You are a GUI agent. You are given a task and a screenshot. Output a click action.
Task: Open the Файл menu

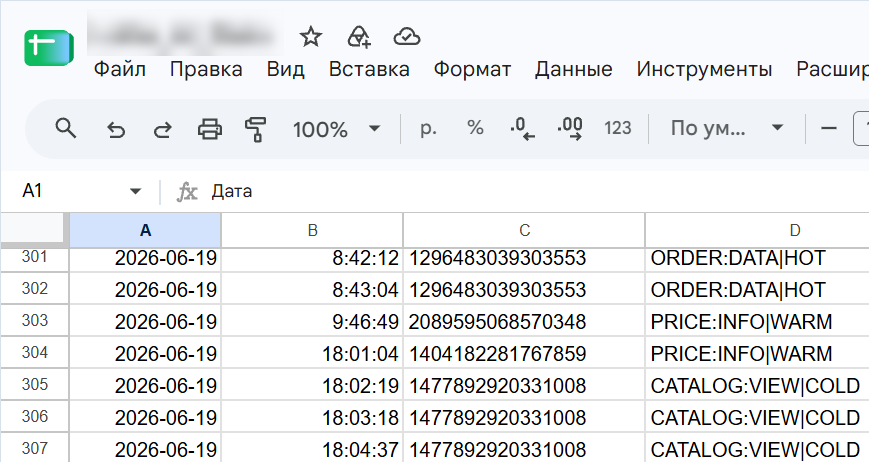(120, 70)
